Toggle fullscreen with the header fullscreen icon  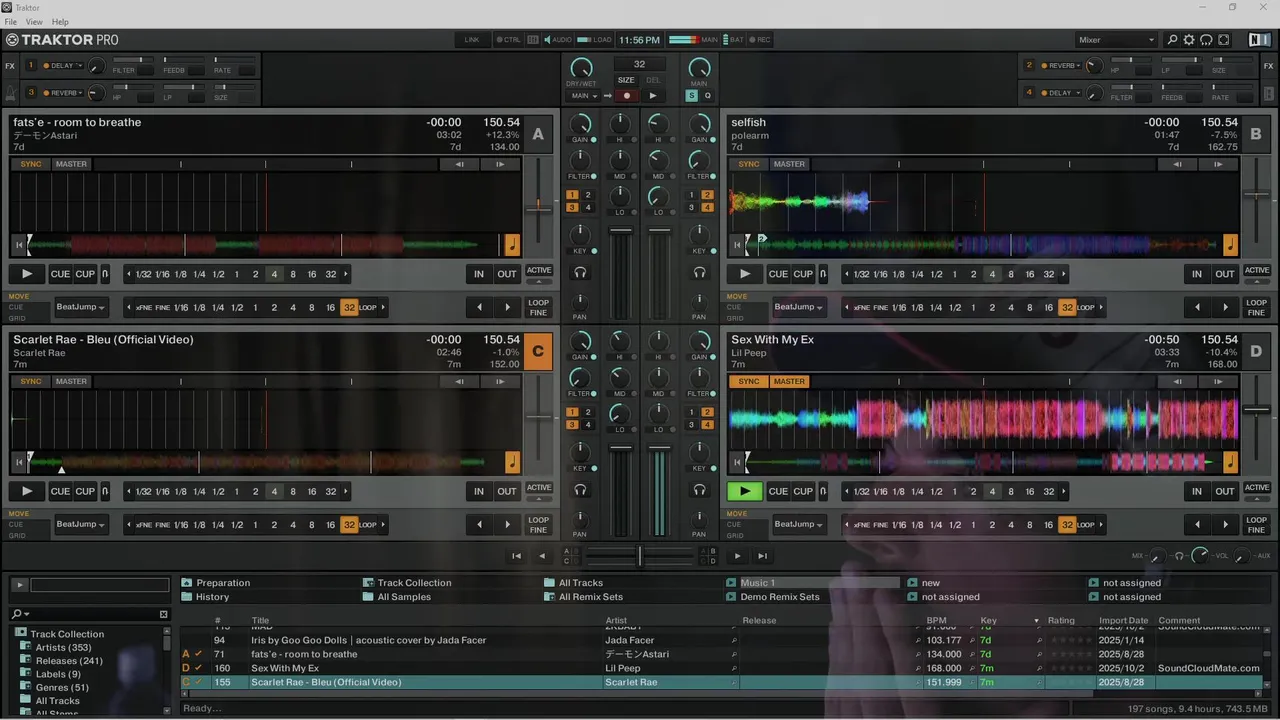pos(1224,40)
